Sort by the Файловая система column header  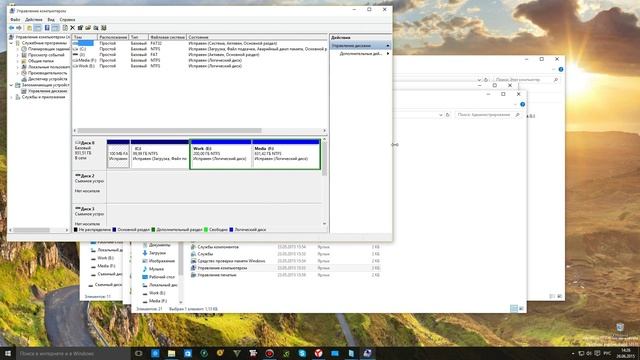[167, 37]
